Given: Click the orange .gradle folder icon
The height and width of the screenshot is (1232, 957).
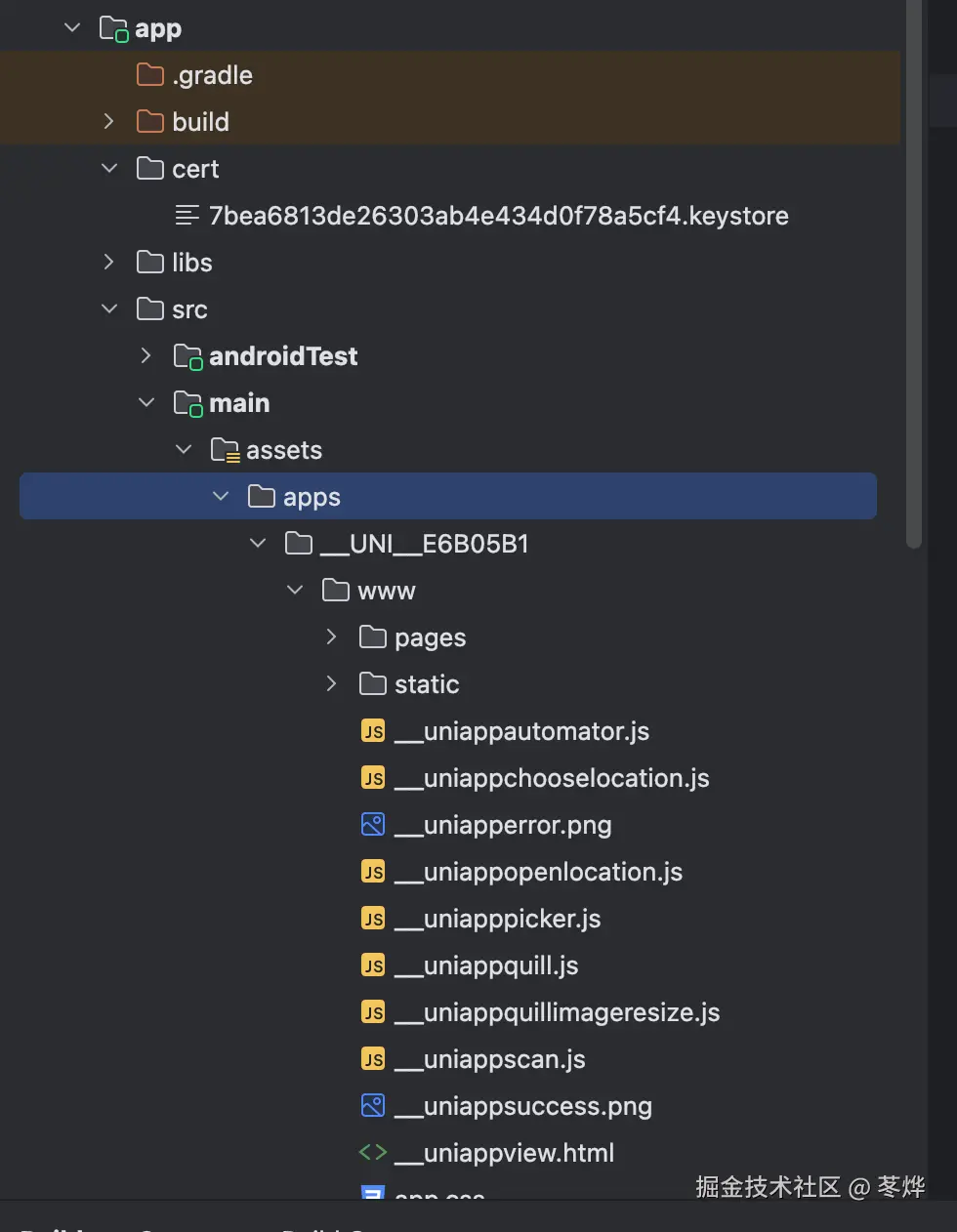Looking at the screenshot, I should pos(150,75).
